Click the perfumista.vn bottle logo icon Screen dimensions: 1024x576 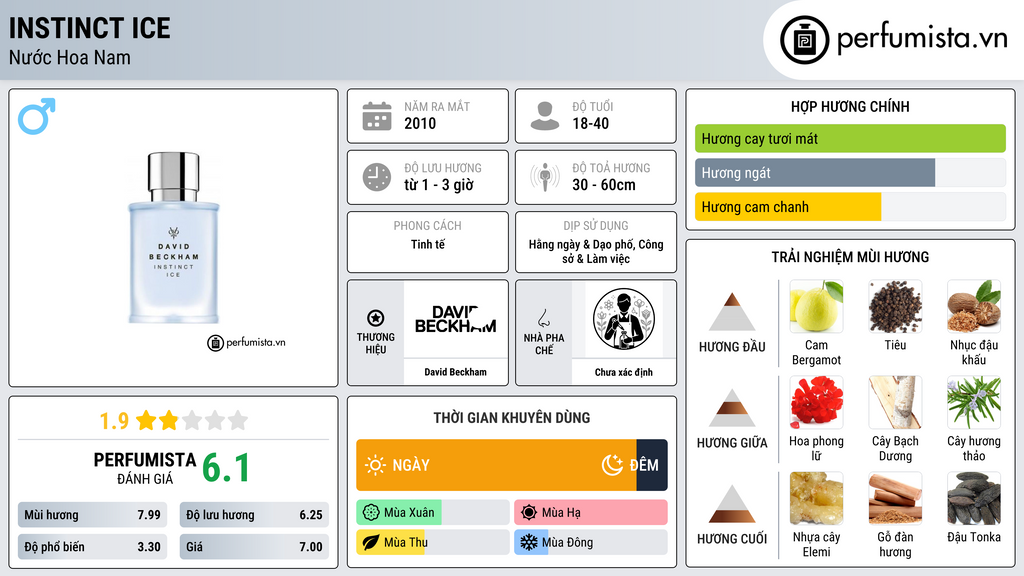click(804, 40)
